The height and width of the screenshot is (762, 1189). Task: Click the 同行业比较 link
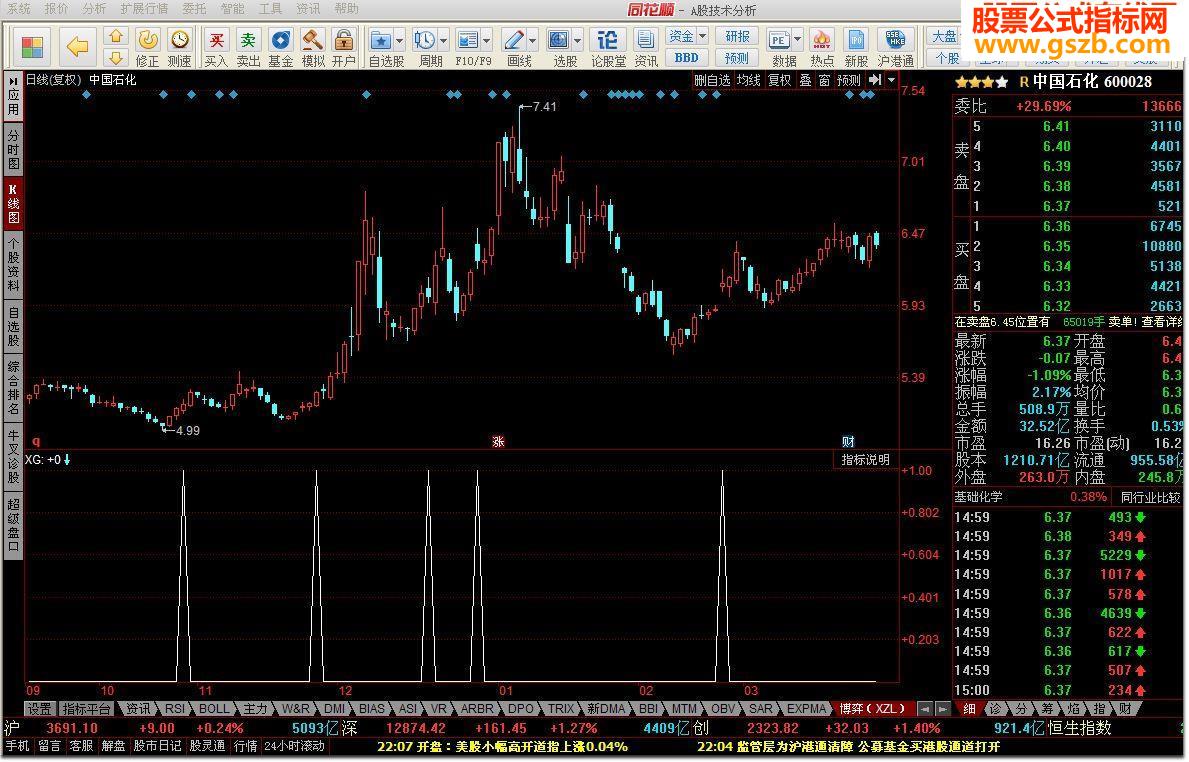1150,497
